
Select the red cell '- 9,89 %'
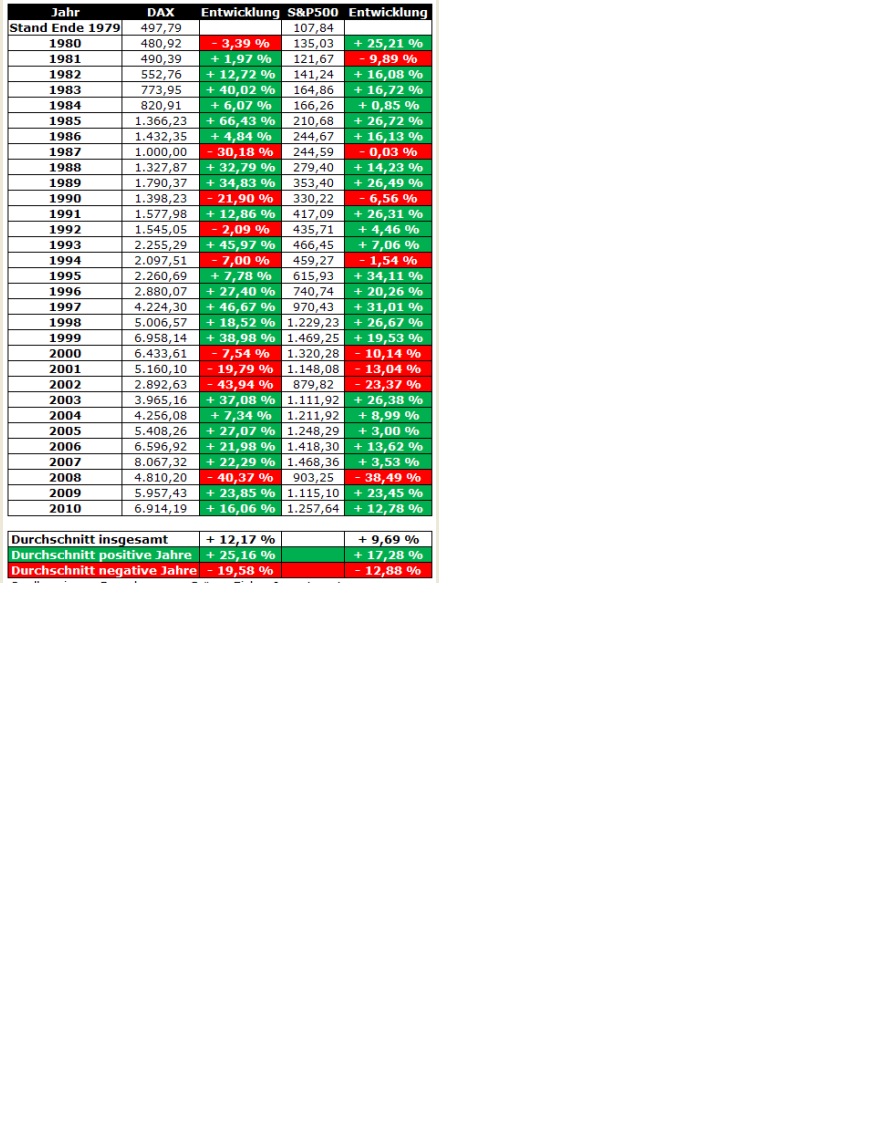(388, 59)
